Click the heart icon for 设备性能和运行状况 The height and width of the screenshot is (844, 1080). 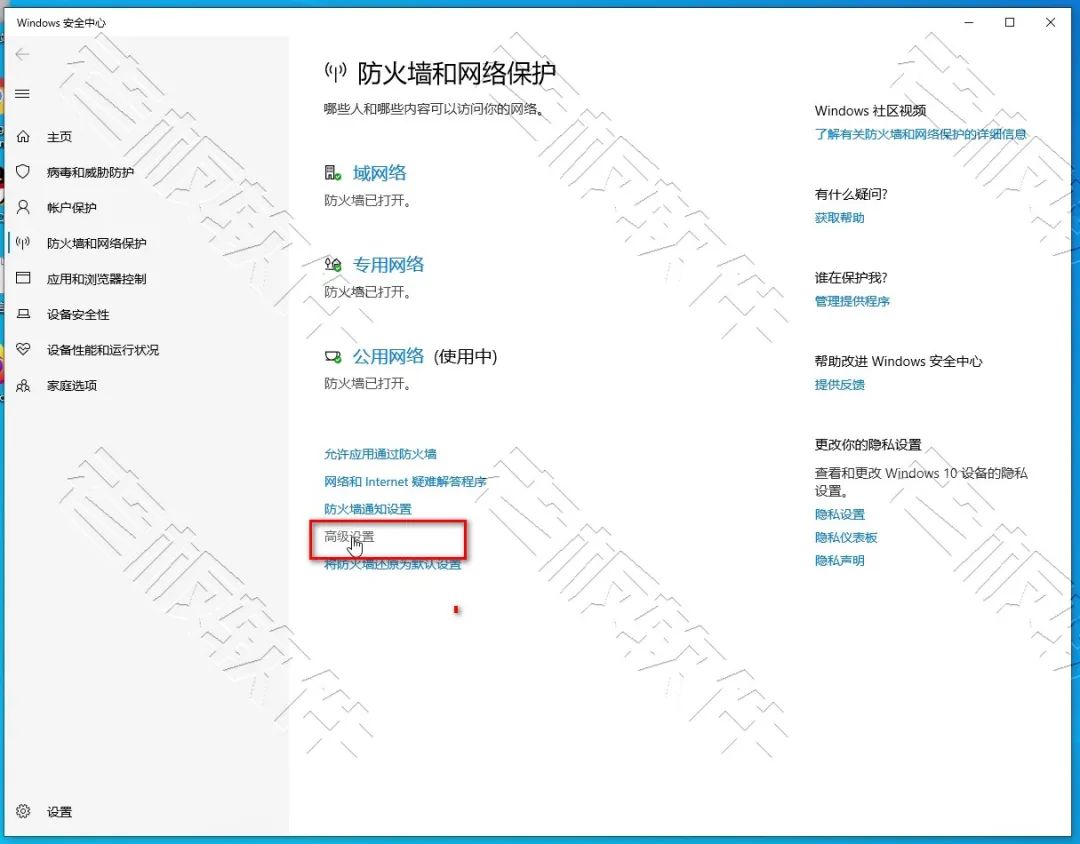click(23, 349)
